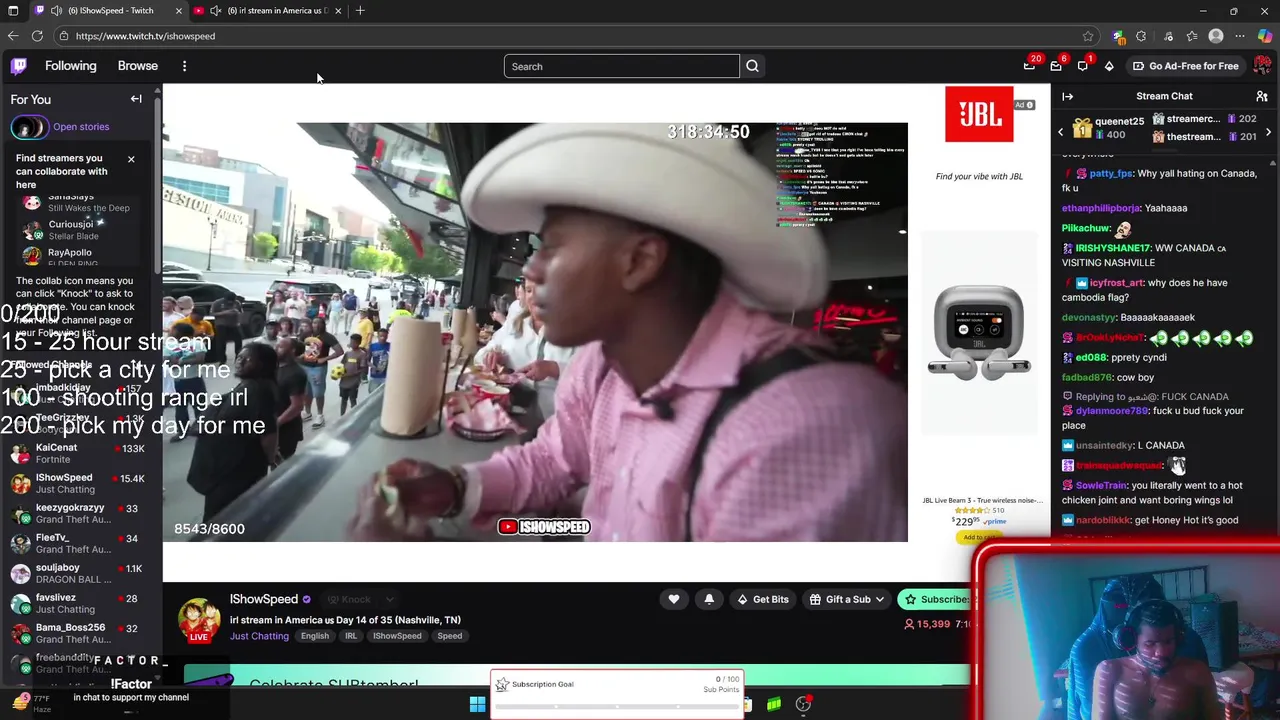The image size is (1280, 720).
Task: Click IShowSpeed tag
Action: click(x=397, y=636)
